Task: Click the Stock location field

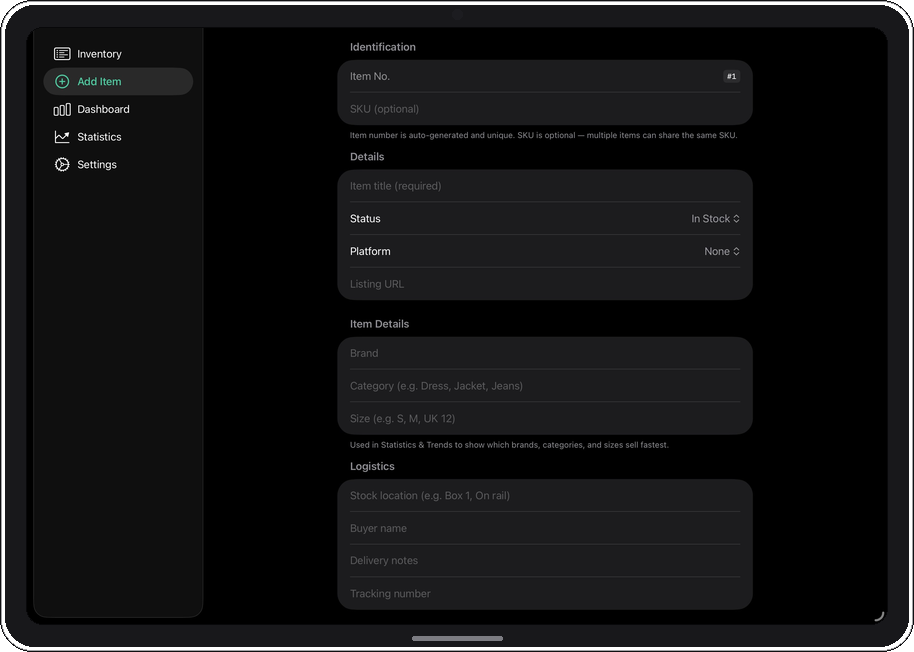Action: [545, 495]
